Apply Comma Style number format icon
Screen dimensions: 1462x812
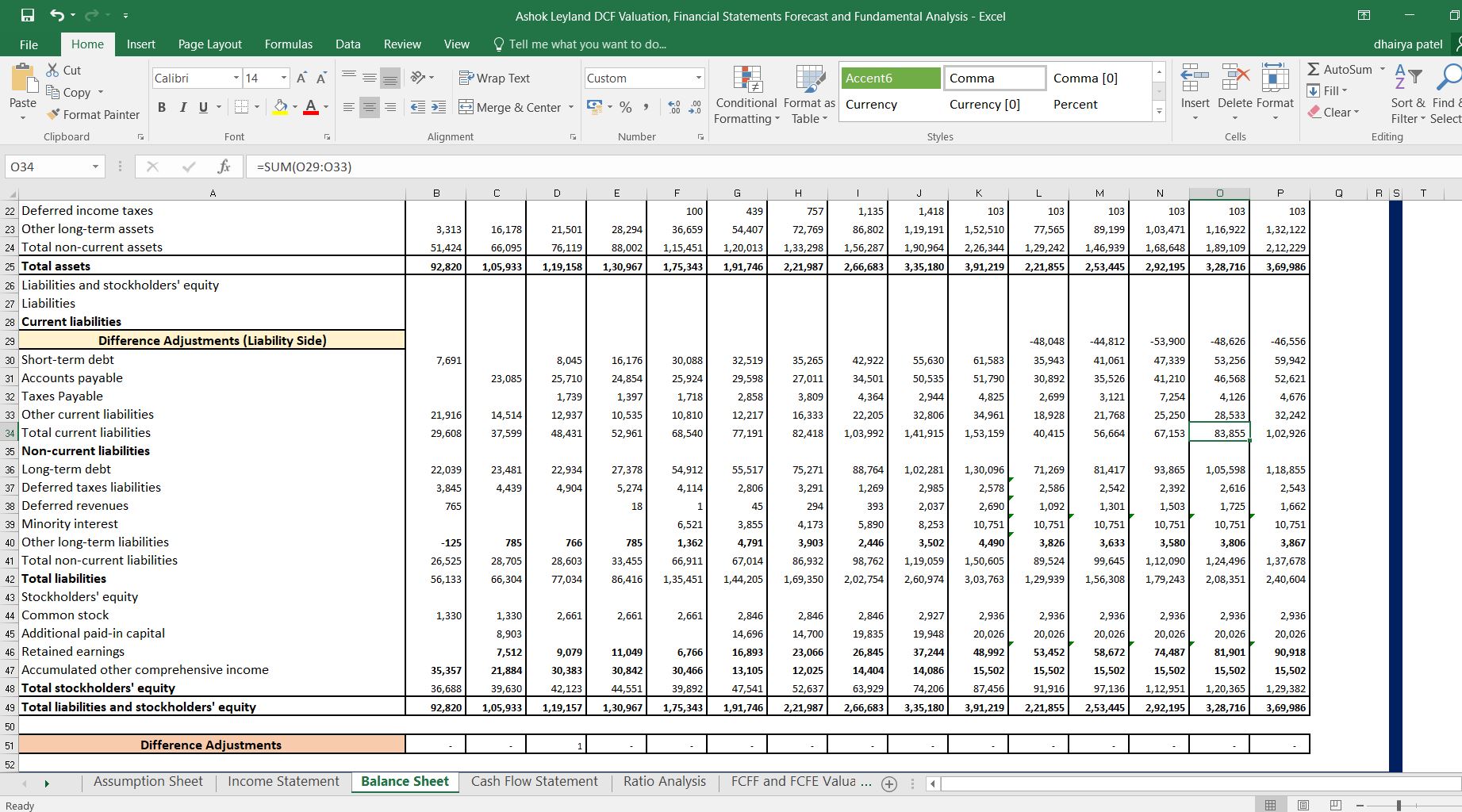click(x=647, y=107)
